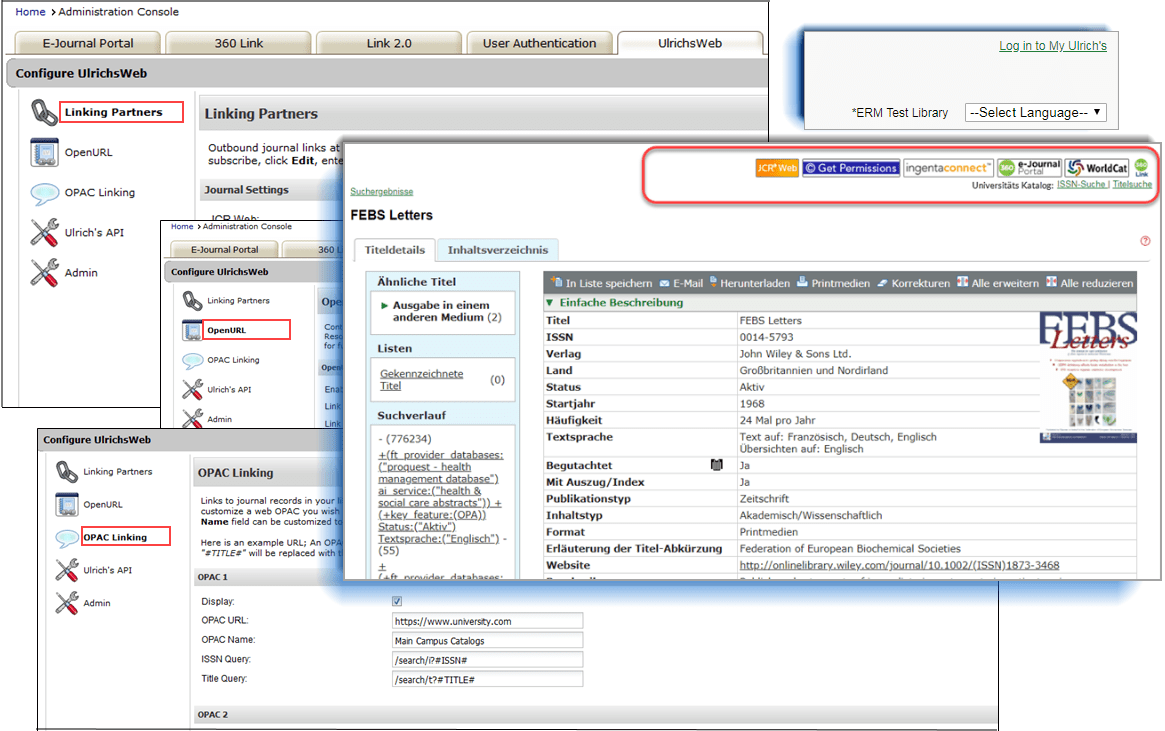Viewport: 1165px width, 731px height.
Task: Click the green 360 Link icon next to WorldCat
Action: [1141, 167]
